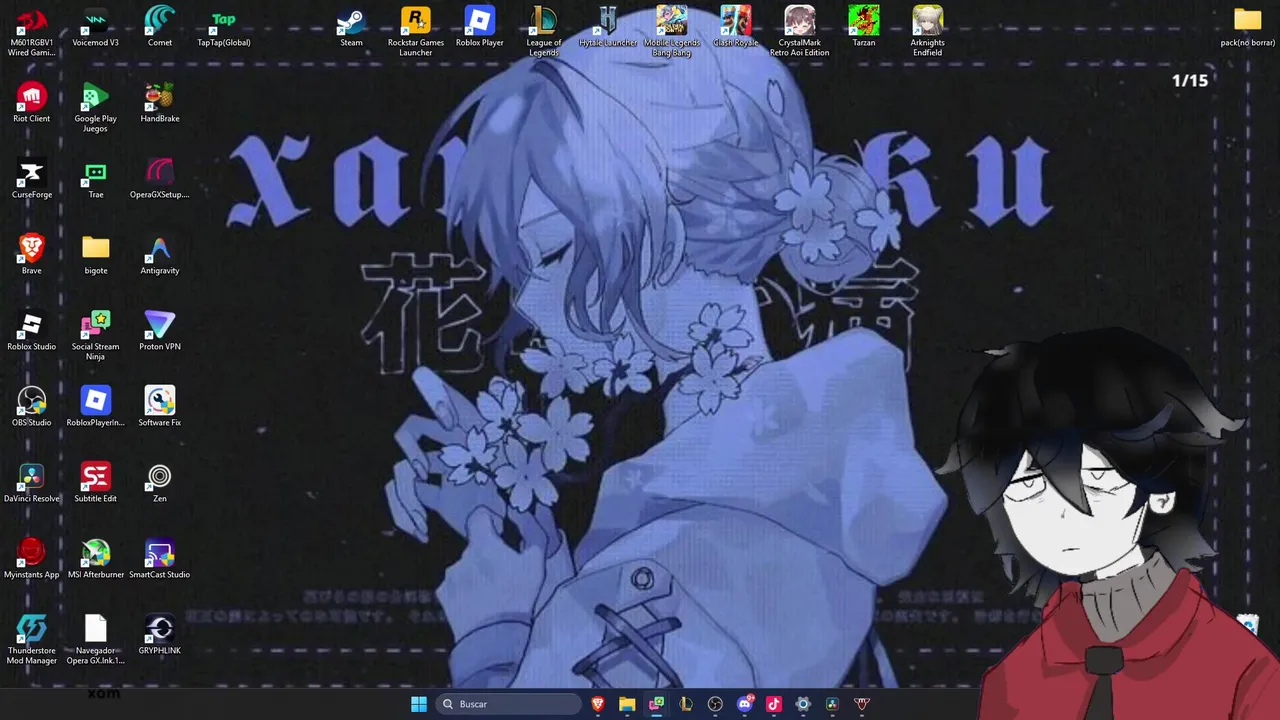Open the red winged taskbar icon

(862, 704)
